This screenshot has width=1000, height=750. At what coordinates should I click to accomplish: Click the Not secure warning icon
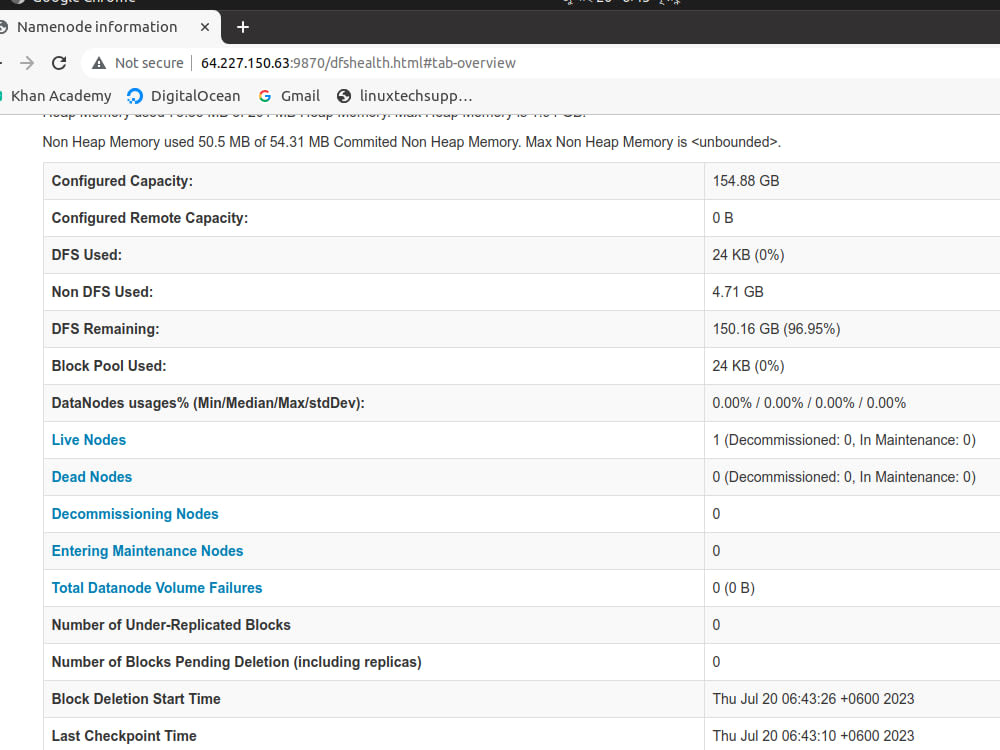tap(99, 62)
